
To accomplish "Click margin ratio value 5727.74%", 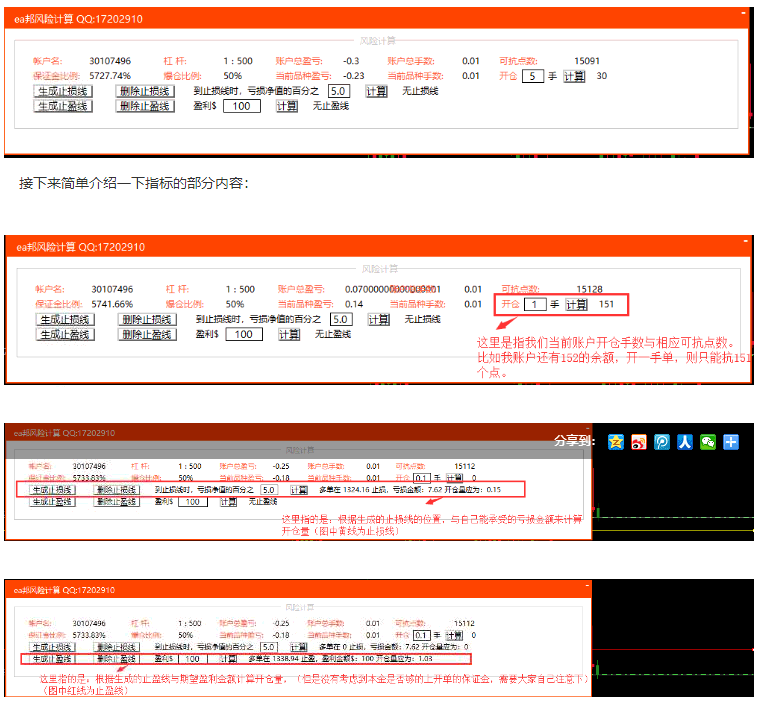I will click(x=110, y=76).
